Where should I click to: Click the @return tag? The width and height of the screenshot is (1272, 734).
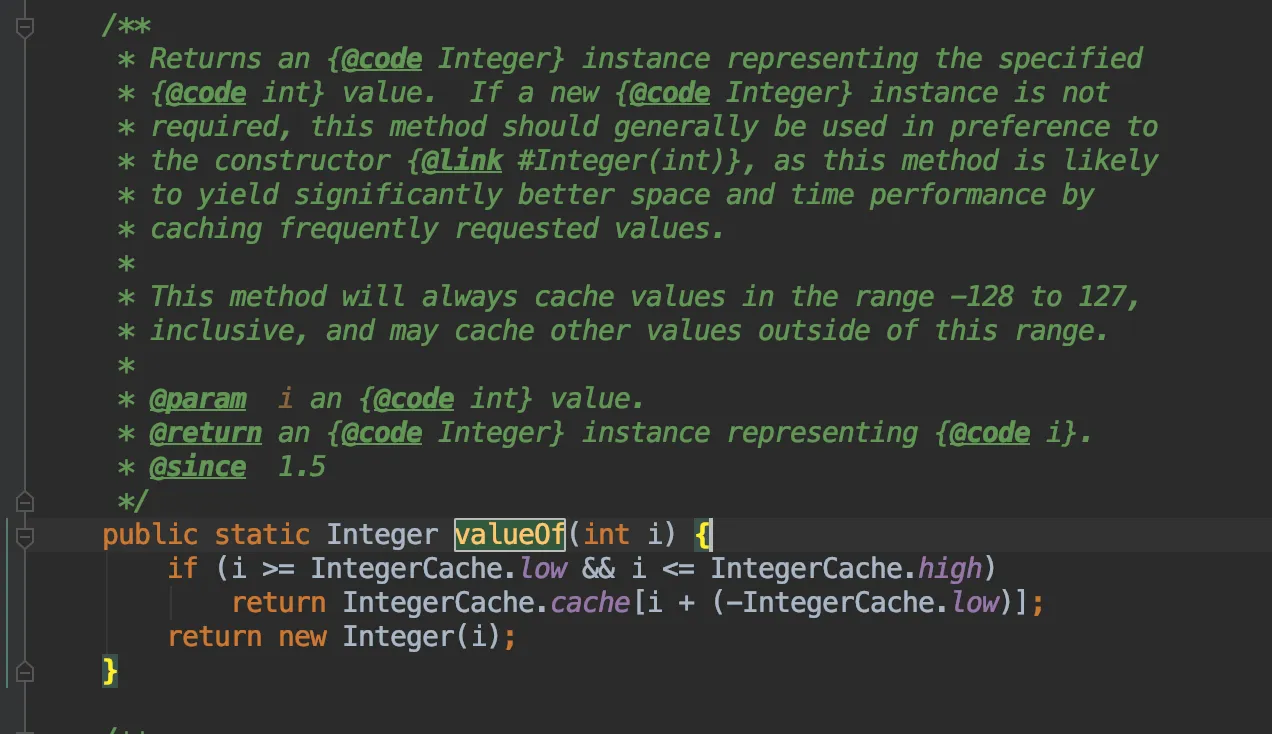(x=205, y=433)
